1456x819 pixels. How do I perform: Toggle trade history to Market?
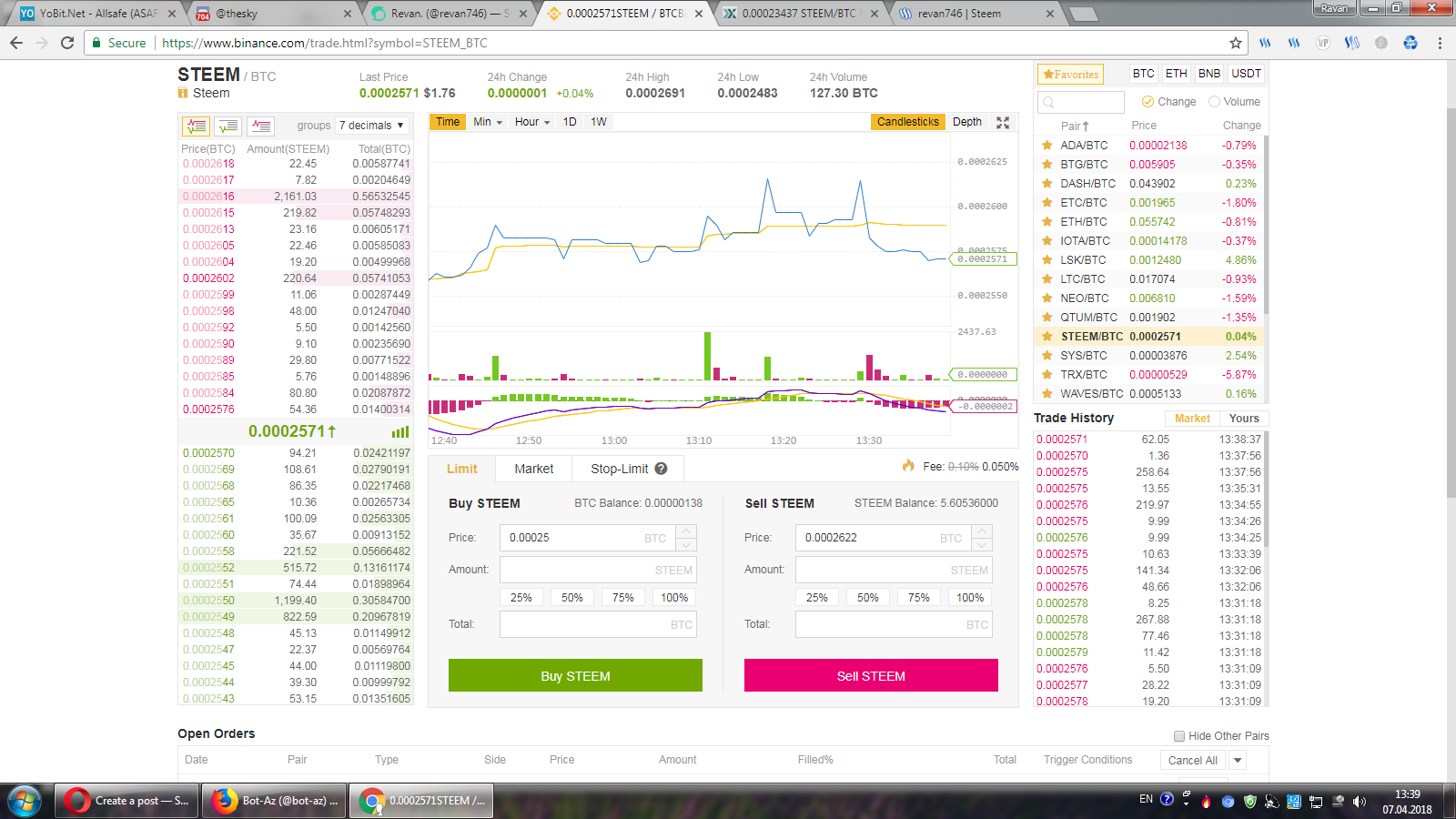tap(1192, 419)
